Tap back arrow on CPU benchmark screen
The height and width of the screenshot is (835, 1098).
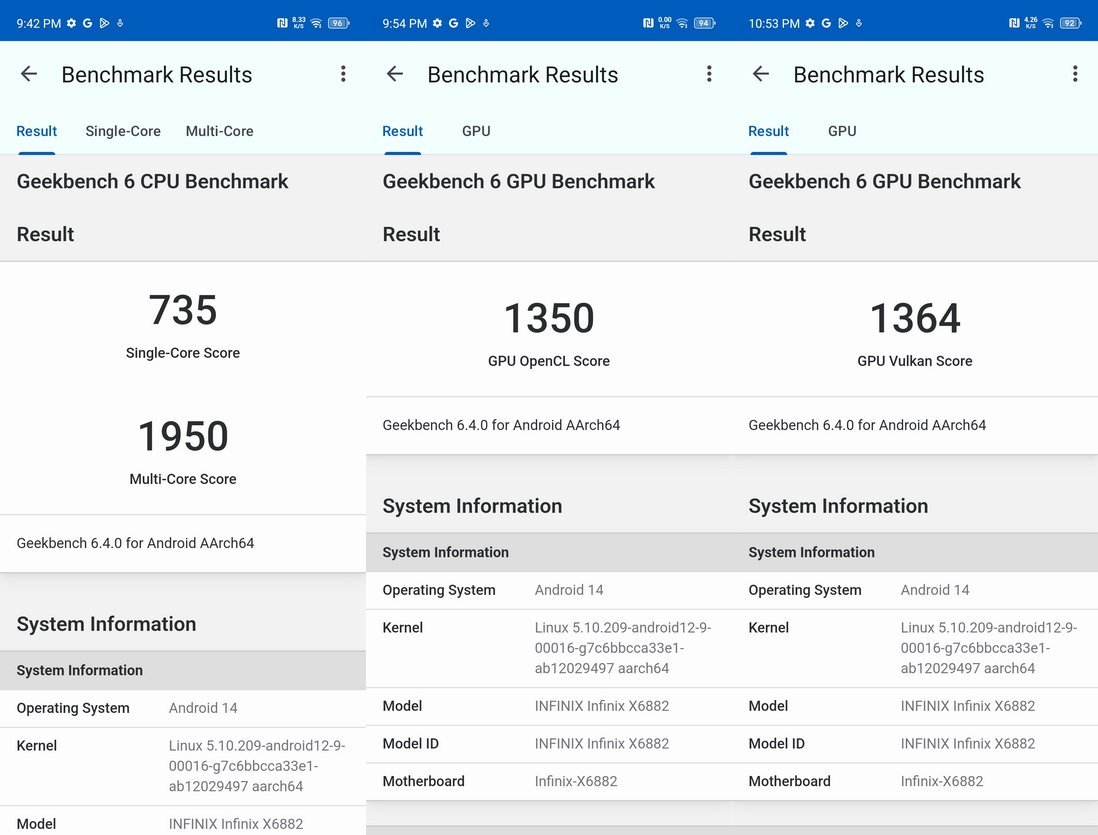tap(29, 74)
